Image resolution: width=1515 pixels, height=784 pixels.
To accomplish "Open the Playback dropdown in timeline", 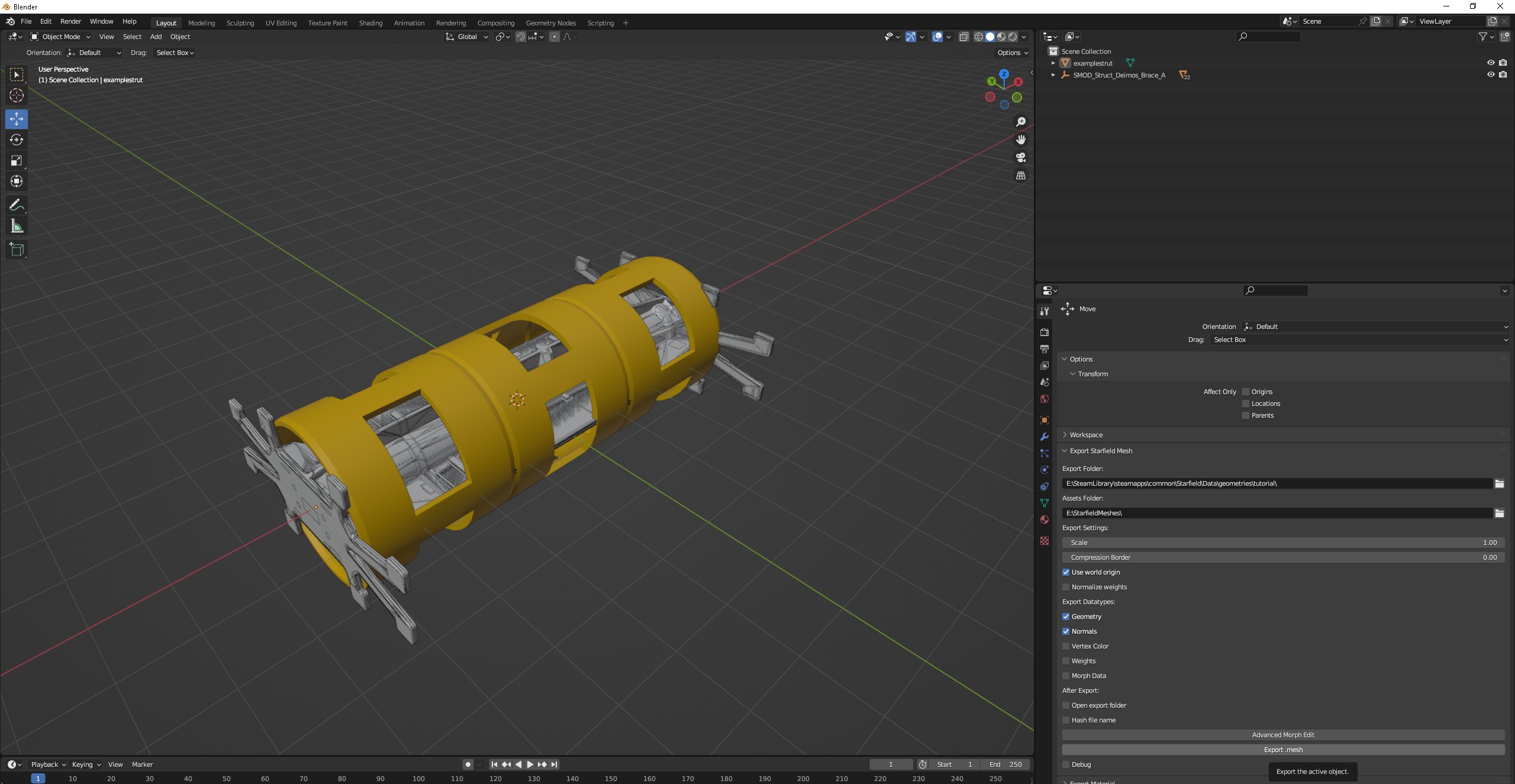I will point(48,764).
